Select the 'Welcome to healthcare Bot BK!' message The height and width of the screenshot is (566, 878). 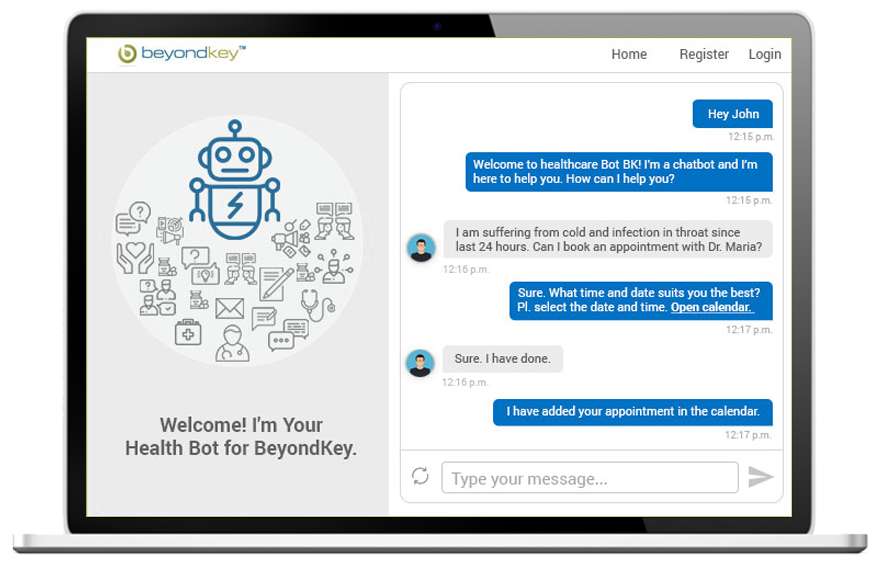click(619, 172)
